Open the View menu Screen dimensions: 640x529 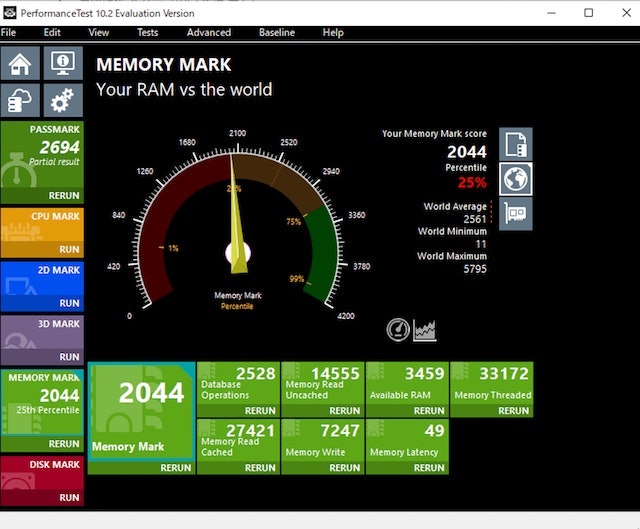98,33
